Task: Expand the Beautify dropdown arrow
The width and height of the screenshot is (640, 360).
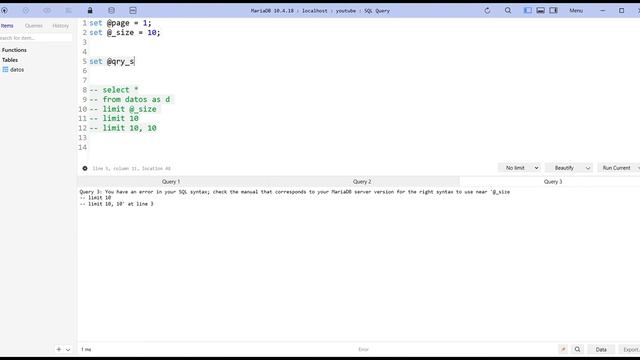Action: tap(588, 168)
